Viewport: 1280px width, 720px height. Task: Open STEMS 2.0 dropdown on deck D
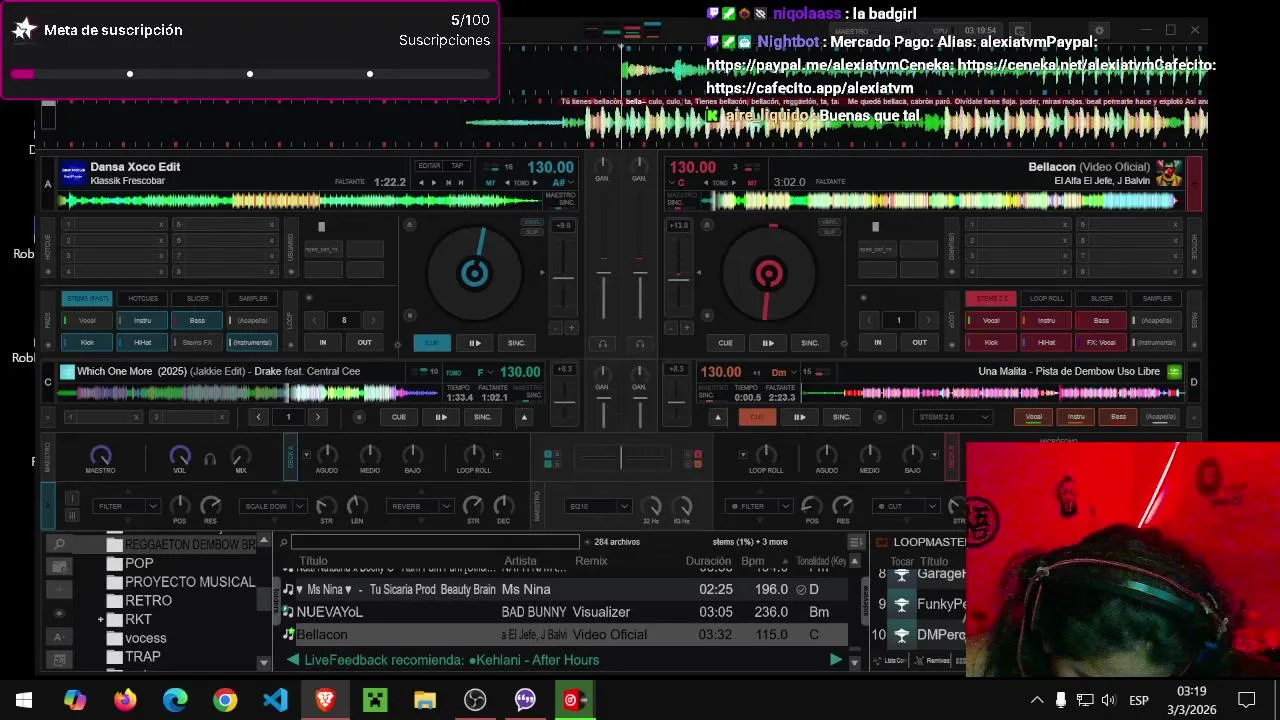pyautogui.click(x=954, y=417)
